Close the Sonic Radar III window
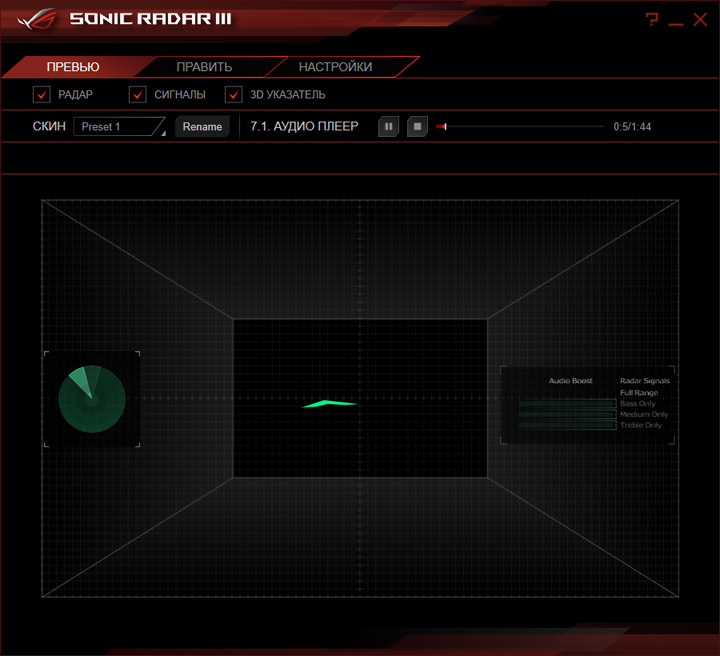This screenshot has height=656, width=720. coord(700,19)
